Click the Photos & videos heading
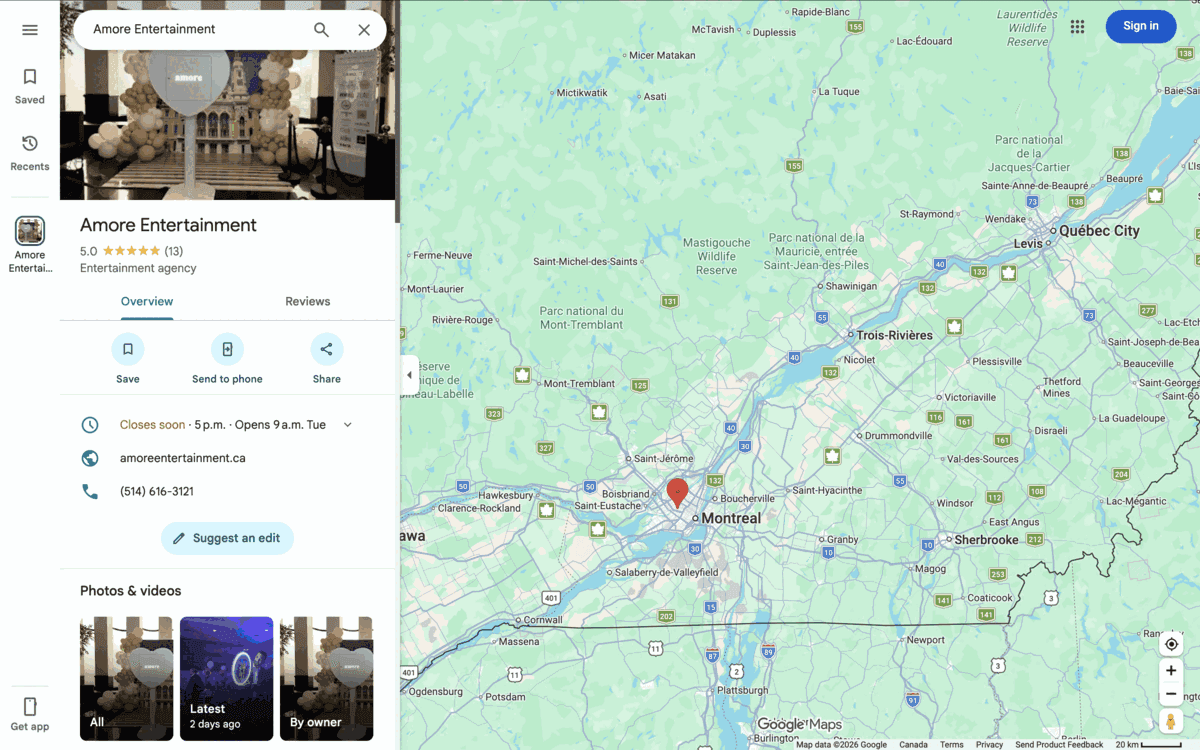Viewport: 1200px width, 750px height. [131, 591]
